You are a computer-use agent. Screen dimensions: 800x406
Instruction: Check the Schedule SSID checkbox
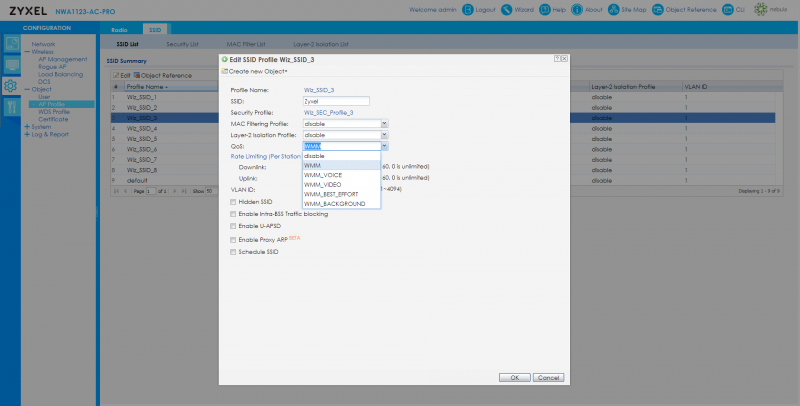click(233, 252)
